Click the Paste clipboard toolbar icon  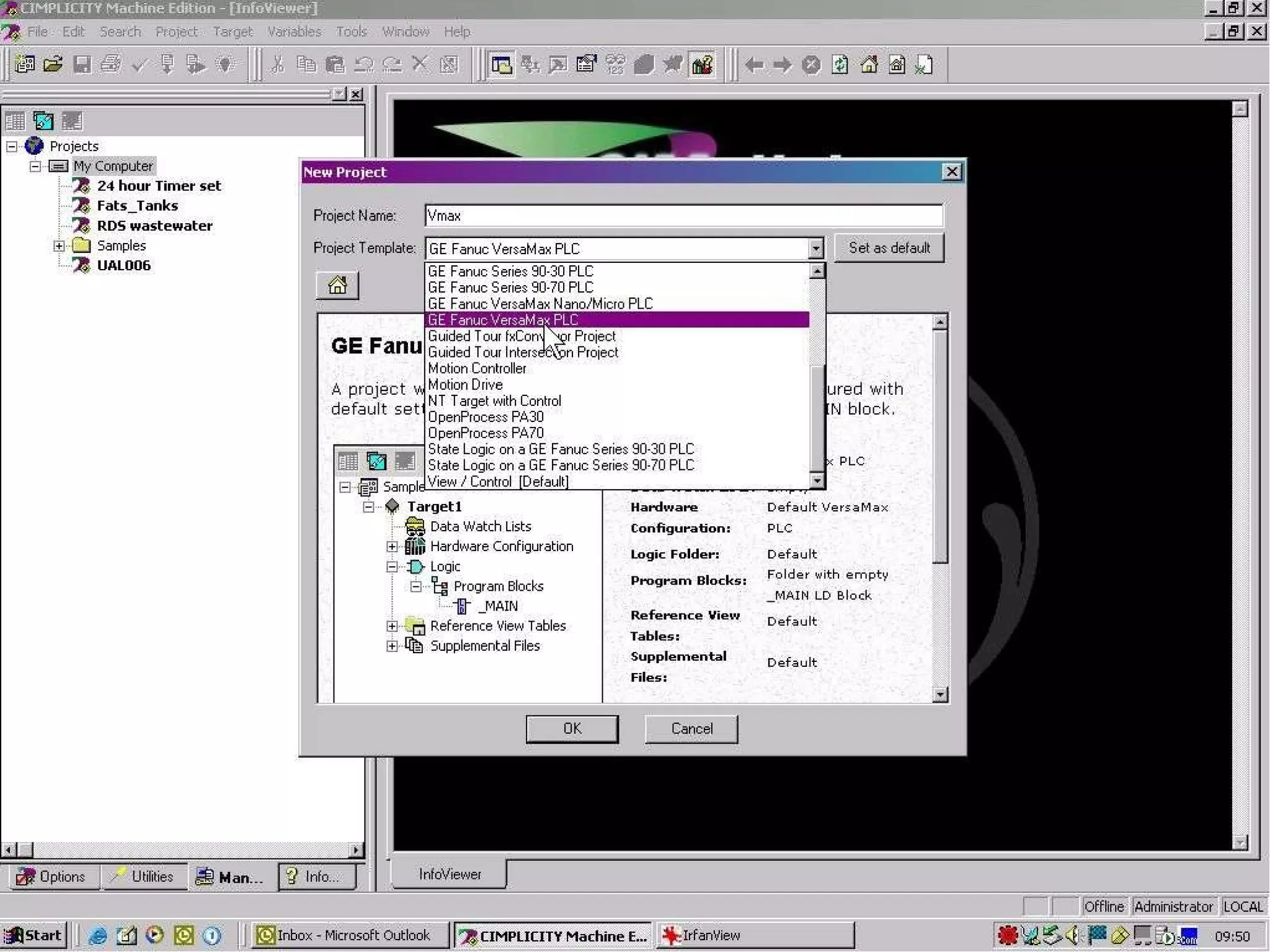(335, 64)
